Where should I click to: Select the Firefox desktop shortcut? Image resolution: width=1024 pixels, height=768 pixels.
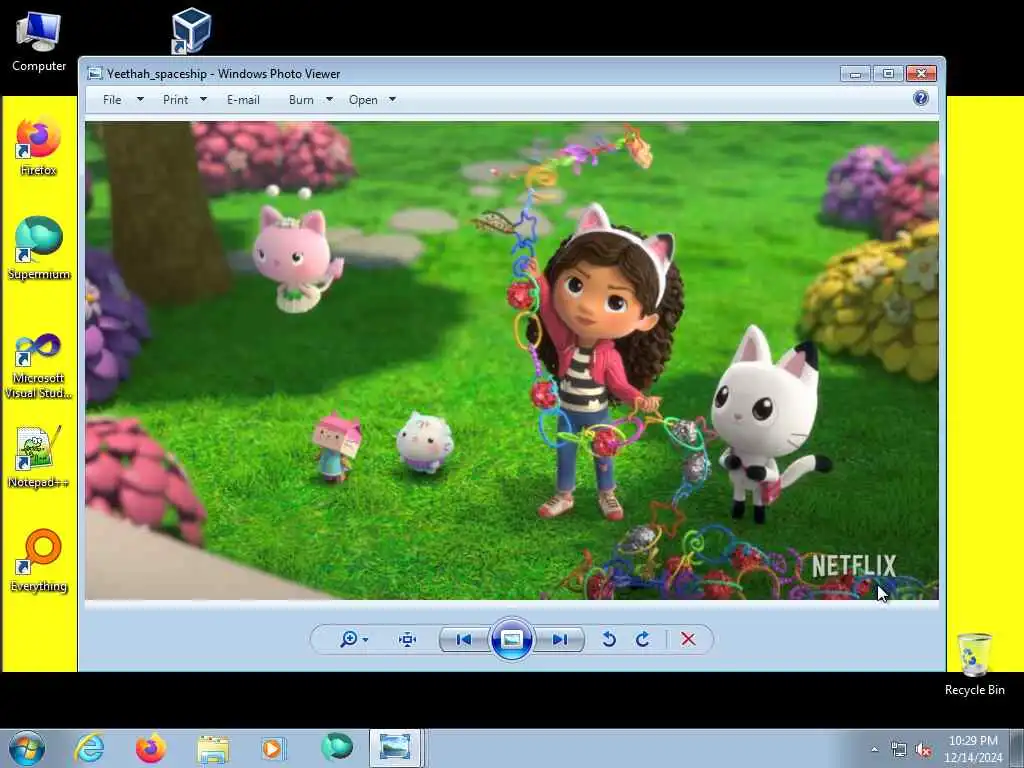pyautogui.click(x=39, y=147)
